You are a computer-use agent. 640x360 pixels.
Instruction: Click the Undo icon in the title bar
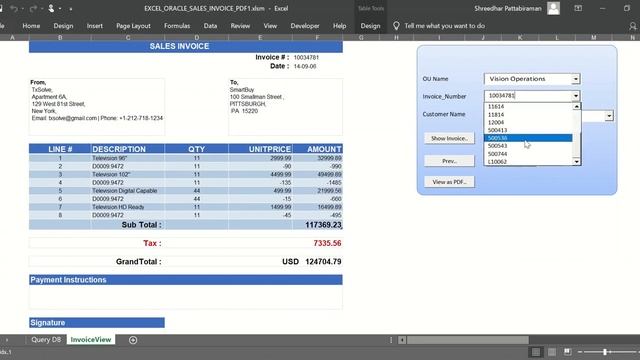tap(14, 9)
